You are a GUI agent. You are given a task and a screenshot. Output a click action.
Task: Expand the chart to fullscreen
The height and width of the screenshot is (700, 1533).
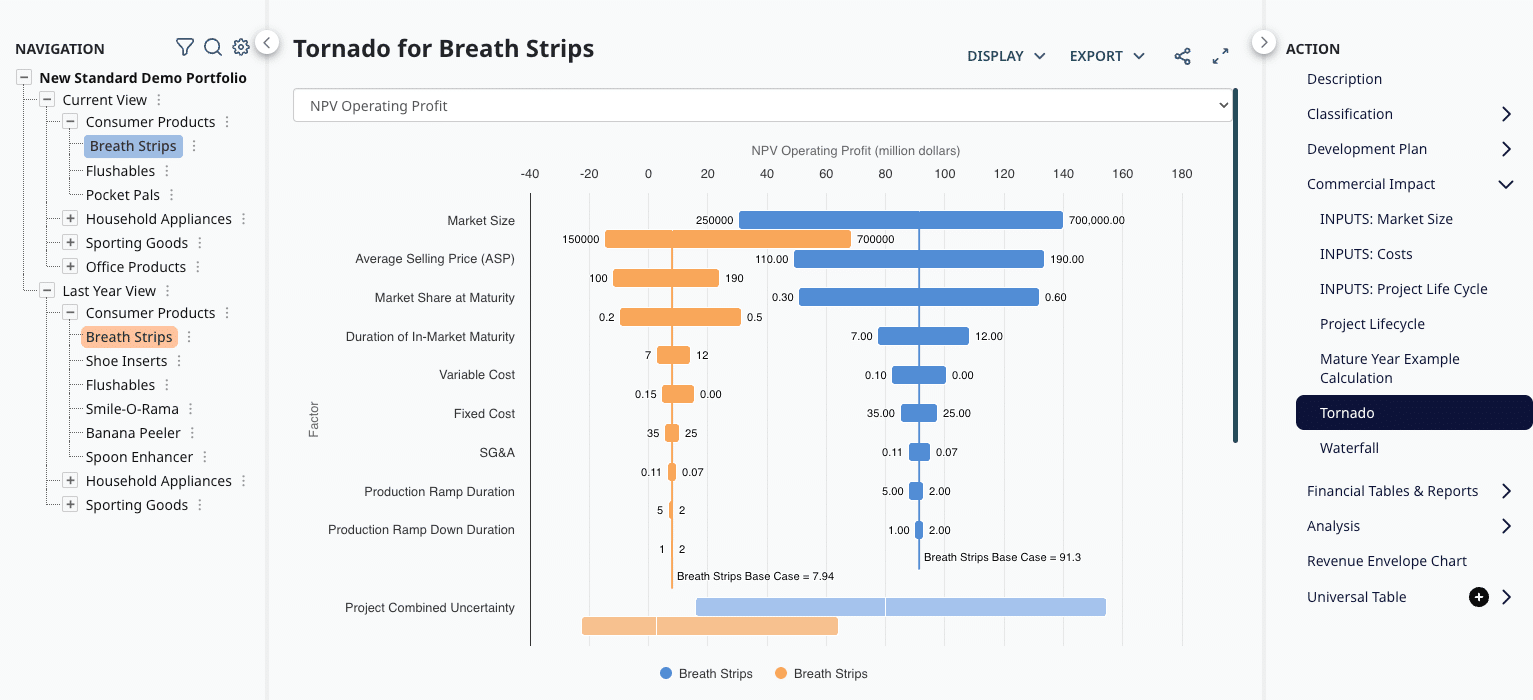pyautogui.click(x=1220, y=56)
